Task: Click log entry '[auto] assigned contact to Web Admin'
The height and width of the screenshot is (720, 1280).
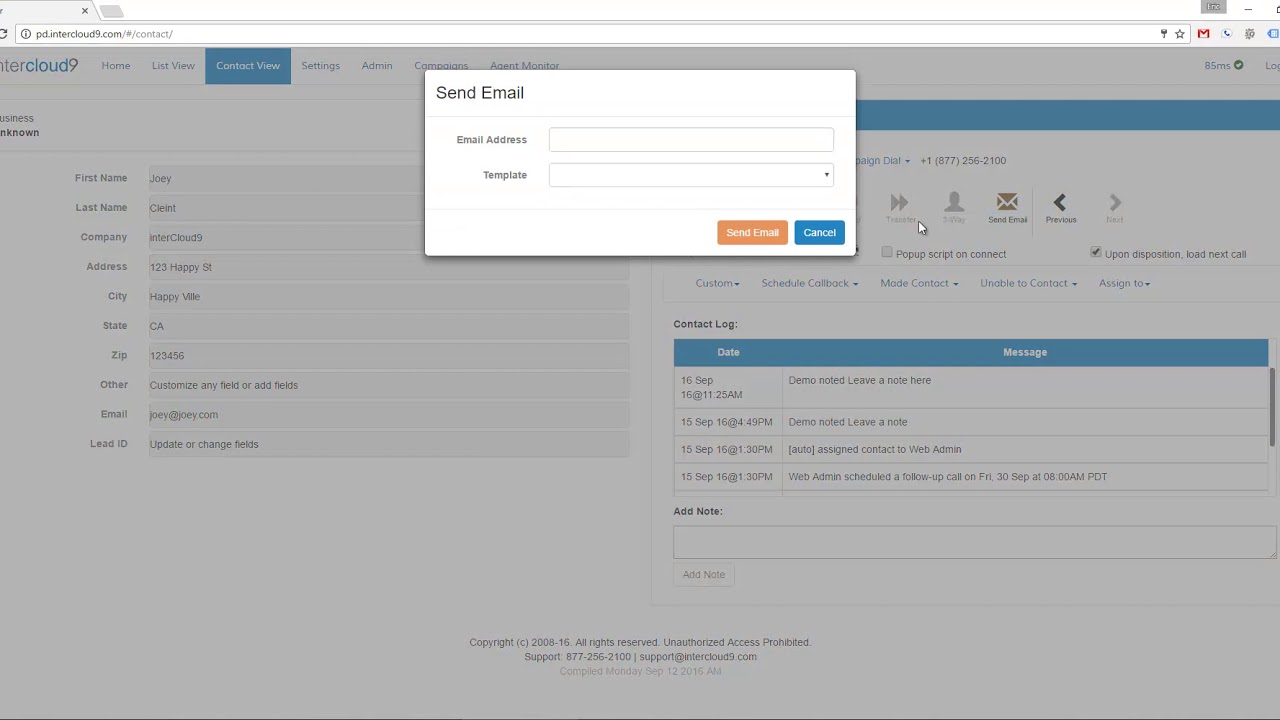Action: point(875,449)
